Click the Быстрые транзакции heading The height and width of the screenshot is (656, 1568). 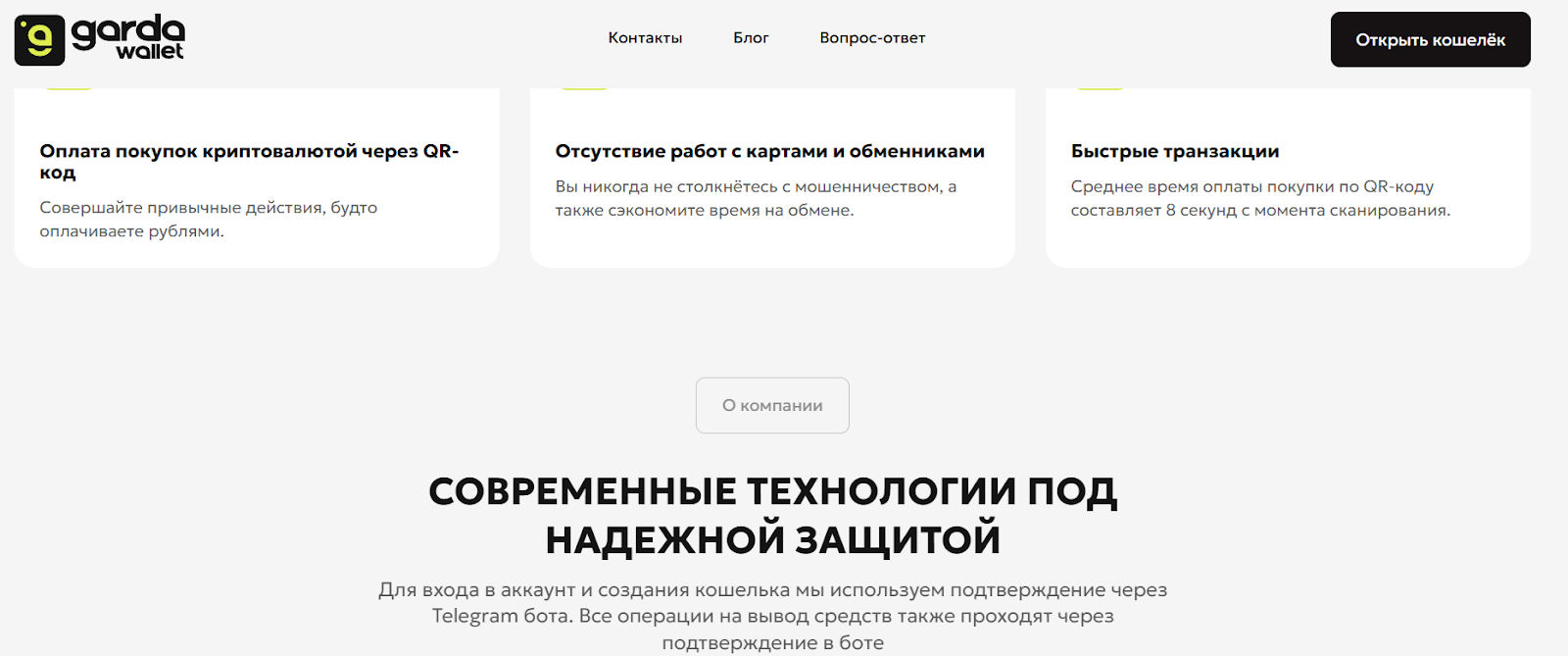[1175, 151]
